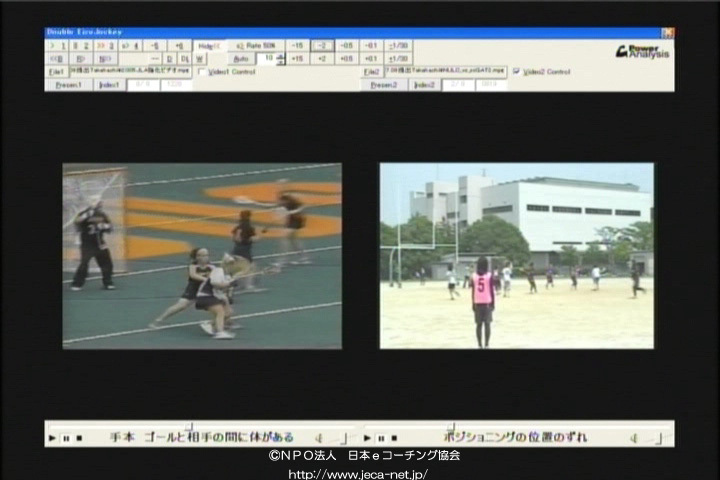Click the -0.1 seconds button
This screenshot has width=720, height=480.
coord(371,45)
